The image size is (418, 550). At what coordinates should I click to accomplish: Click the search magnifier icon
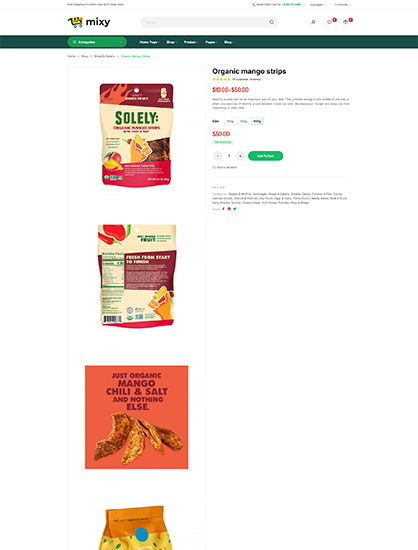[272, 22]
